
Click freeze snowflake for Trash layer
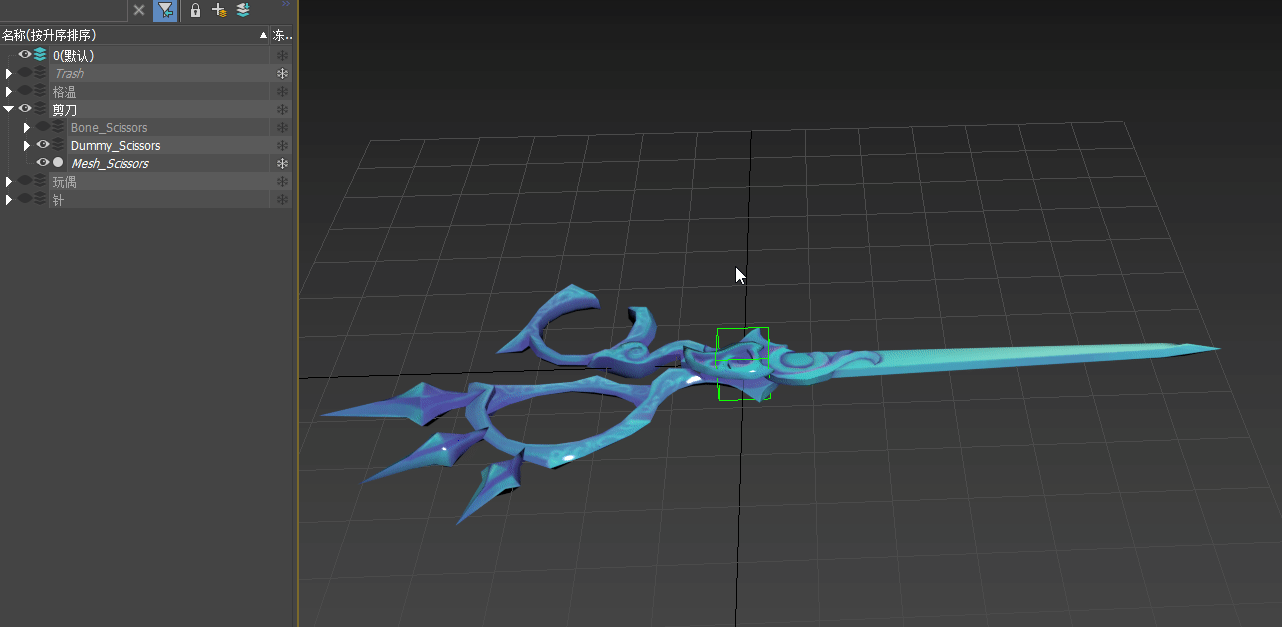[x=282, y=74]
